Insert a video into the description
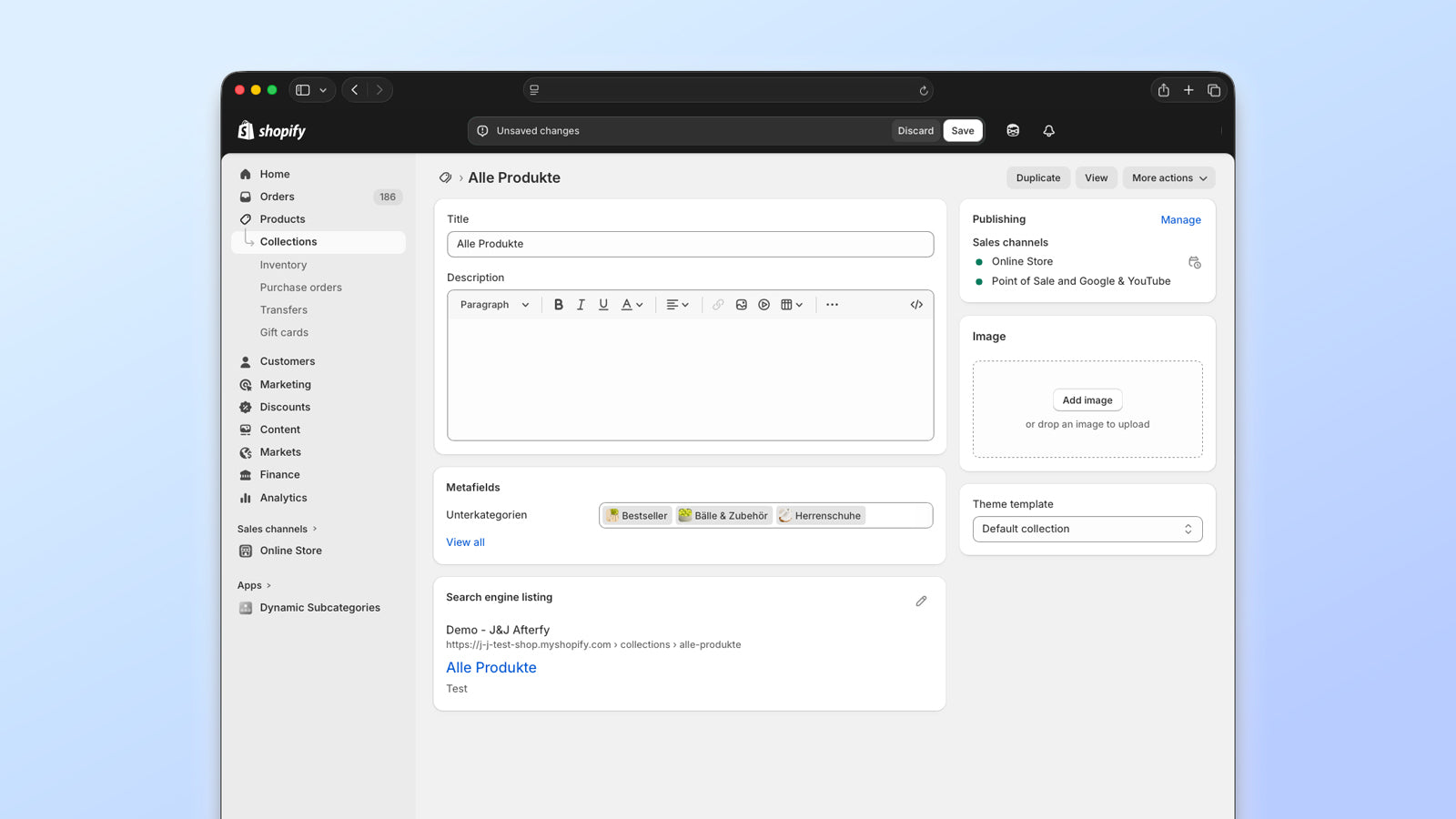 click(763, 304)
